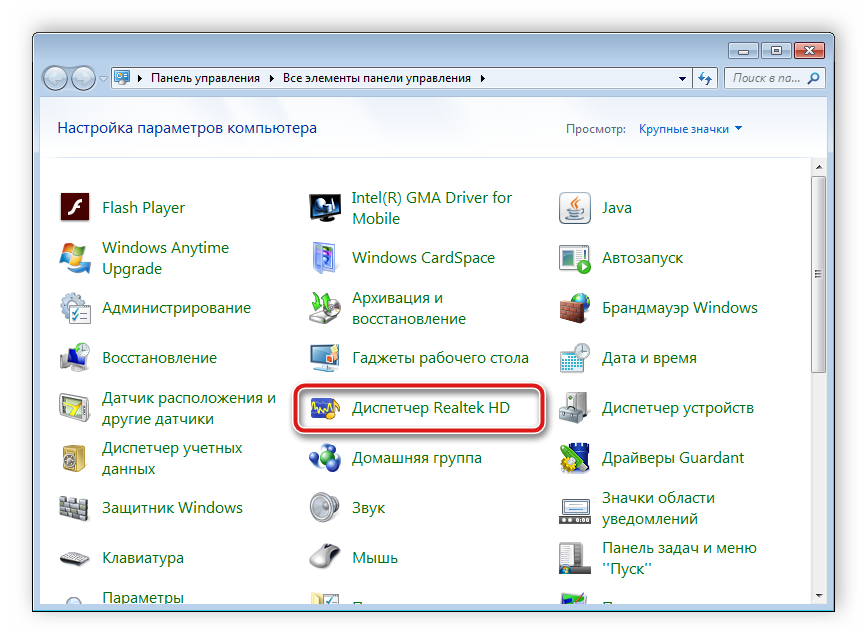Image resolution: width=867 pixels, height=644 pixels.
Task: Click the vertical scrollbar down arrow
Action: (x=818, y=599)
